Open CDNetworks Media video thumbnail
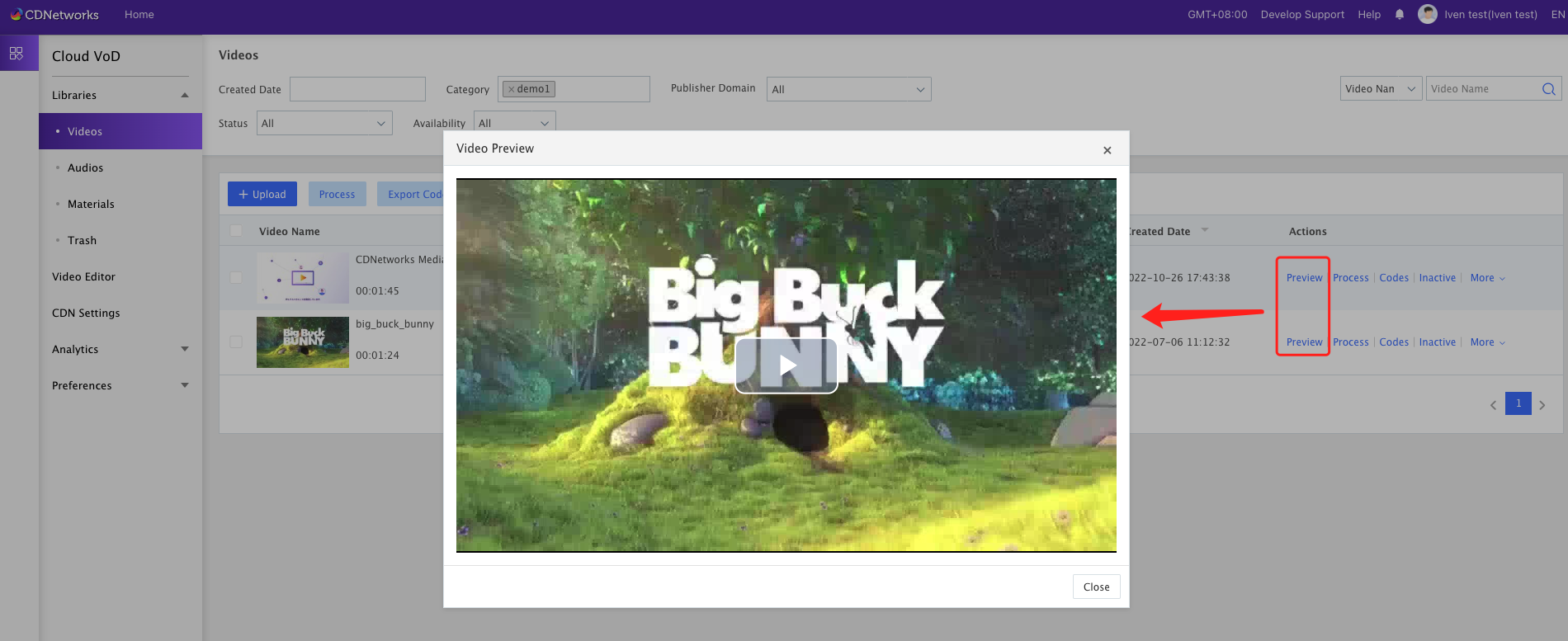This screenshot has width=1568, height=641. click(303, 278)
